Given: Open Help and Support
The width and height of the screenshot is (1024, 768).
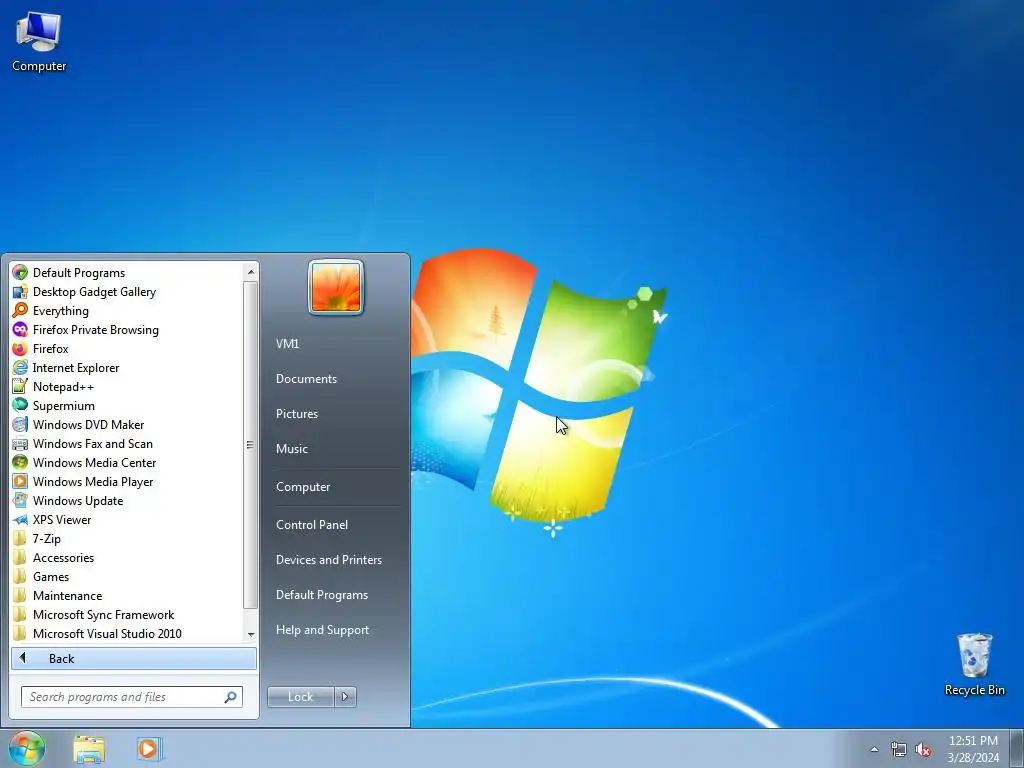Looking at the screenshot, I should point(323,630).
